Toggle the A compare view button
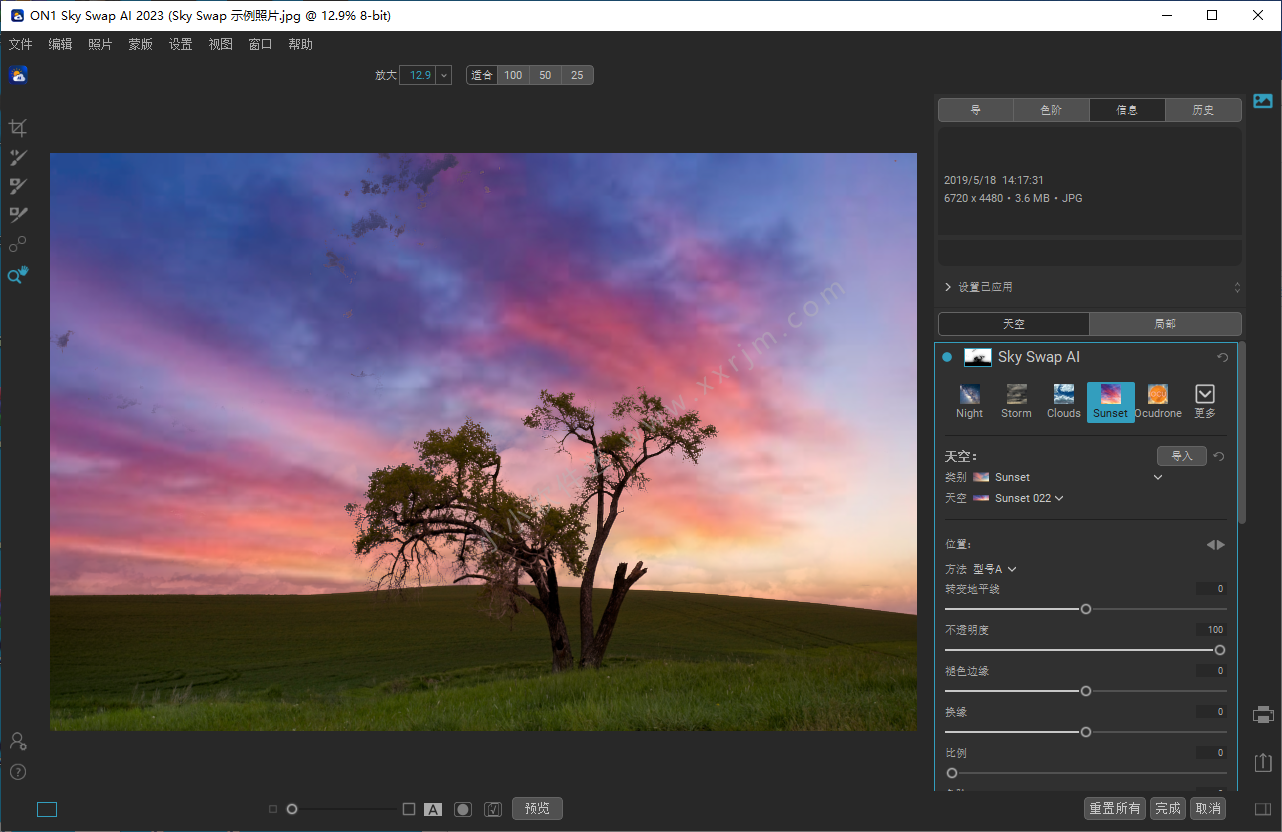The width and height of the screenshot is (1282, 832). [433, 809]
